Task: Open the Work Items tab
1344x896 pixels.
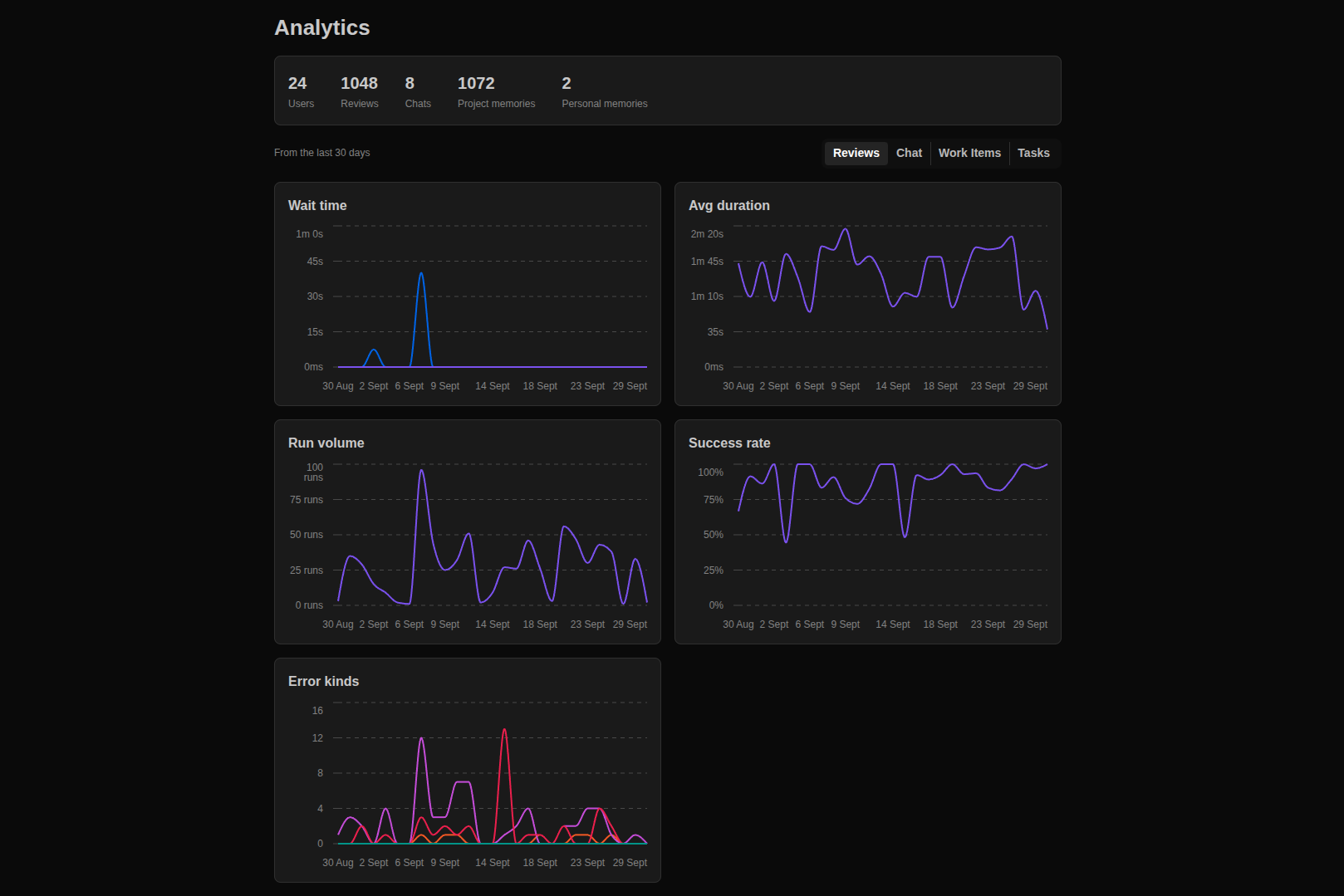Action: click(969, 153)
